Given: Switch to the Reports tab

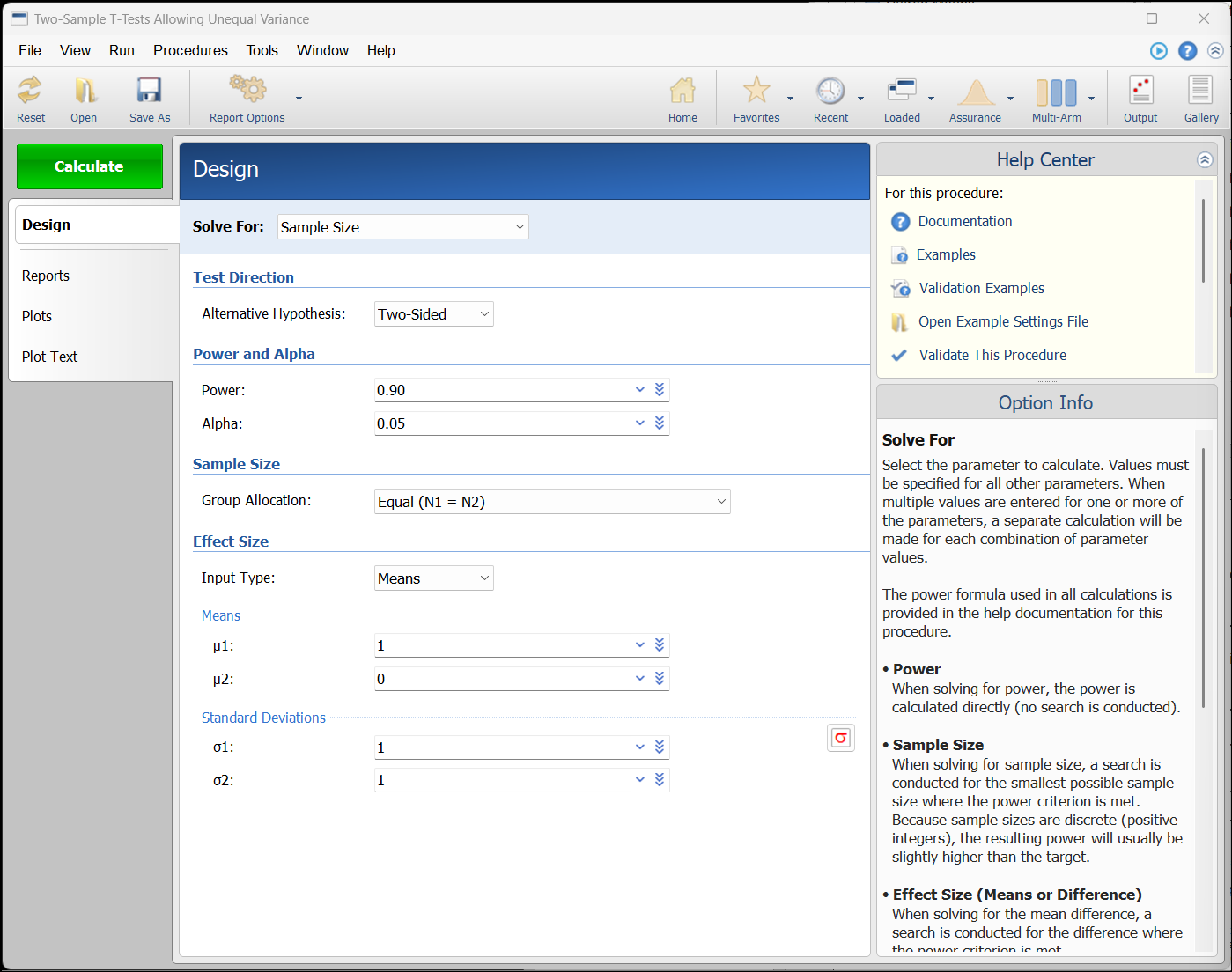Looking at the screenshot, I should (x=46, y=276).
